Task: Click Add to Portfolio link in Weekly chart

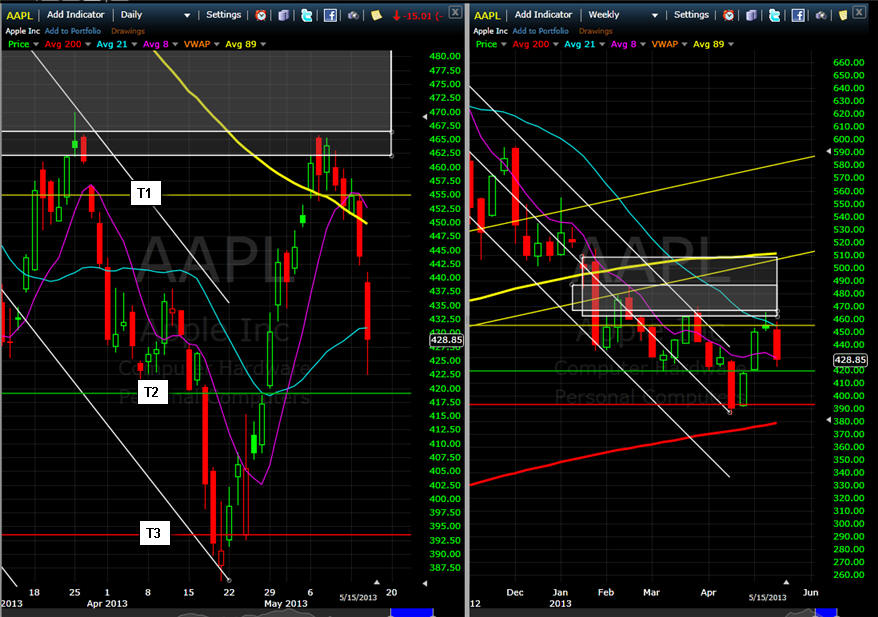Action: 540,31
